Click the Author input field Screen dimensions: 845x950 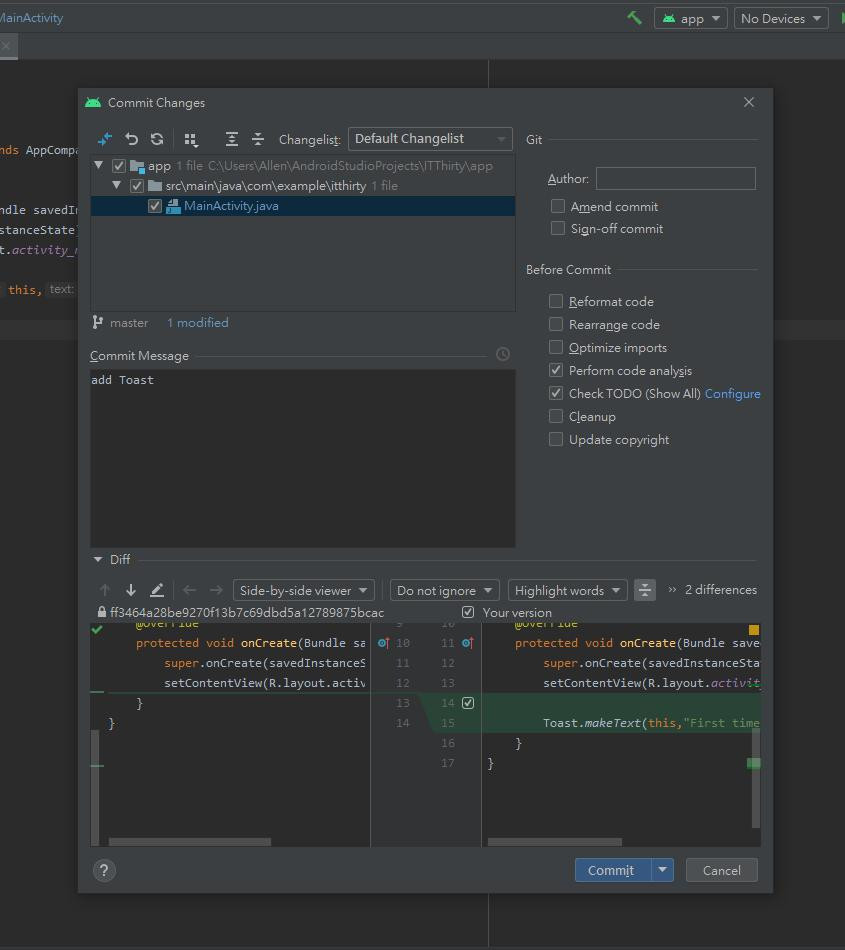(675, 179)
